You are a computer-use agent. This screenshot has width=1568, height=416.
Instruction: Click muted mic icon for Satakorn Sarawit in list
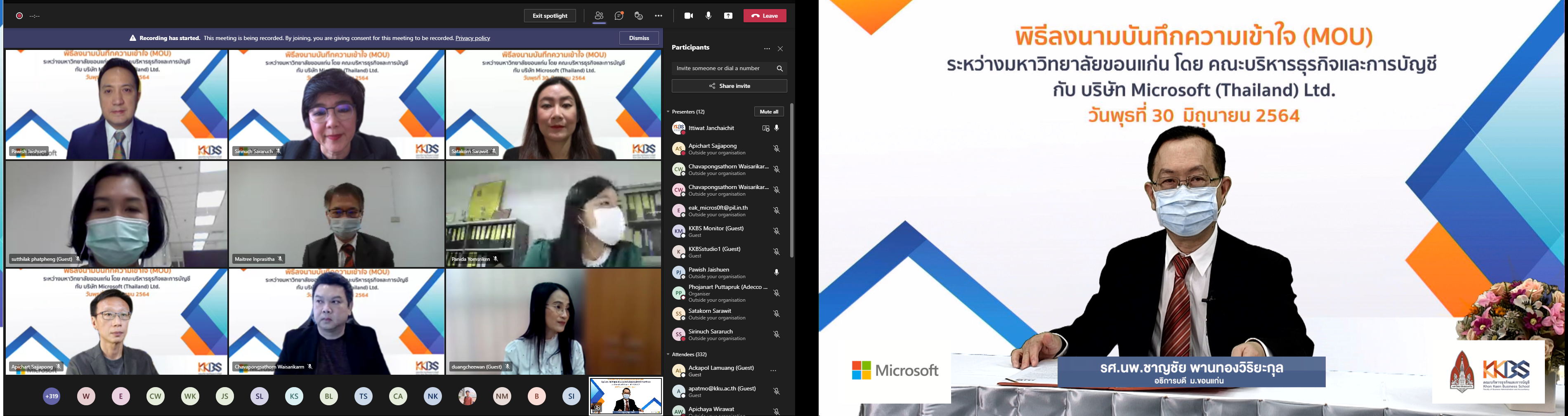(x=777, y=314)
